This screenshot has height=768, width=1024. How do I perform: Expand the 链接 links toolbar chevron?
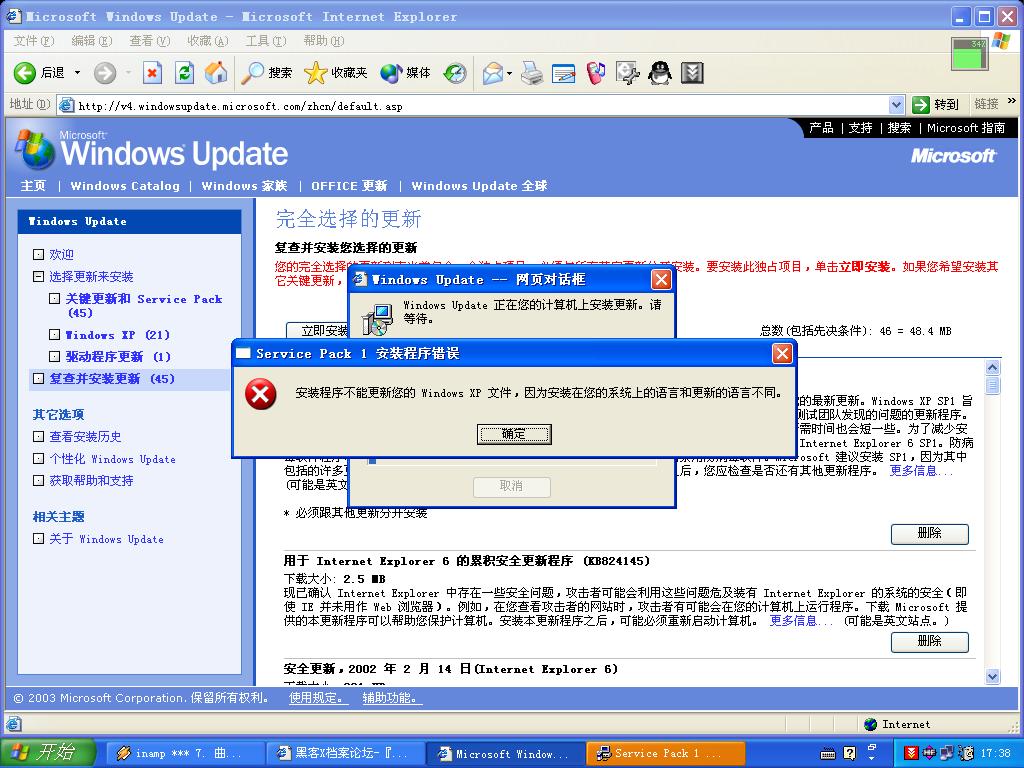click(1012, 101)
